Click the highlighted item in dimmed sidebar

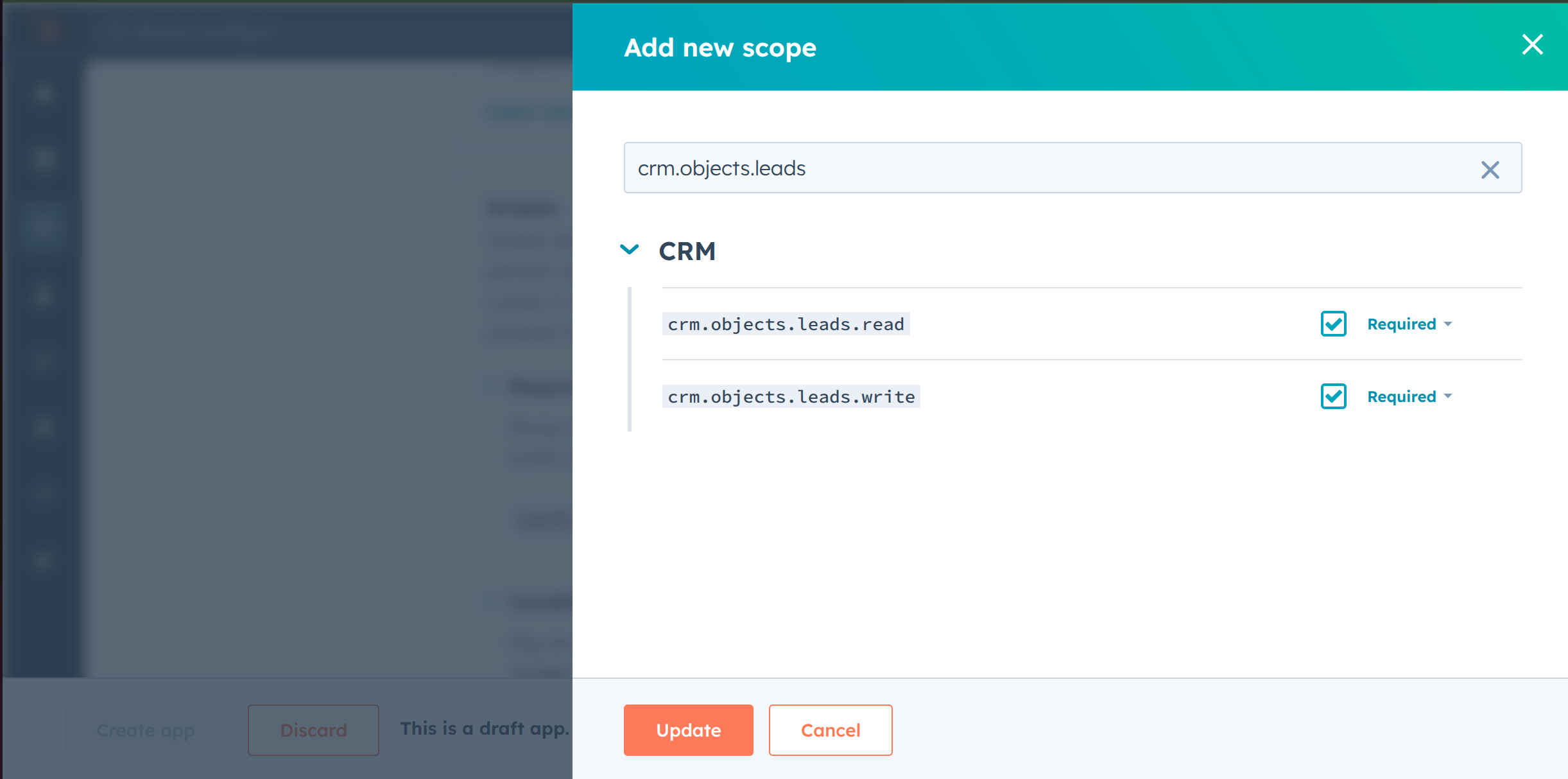[43, 227]
